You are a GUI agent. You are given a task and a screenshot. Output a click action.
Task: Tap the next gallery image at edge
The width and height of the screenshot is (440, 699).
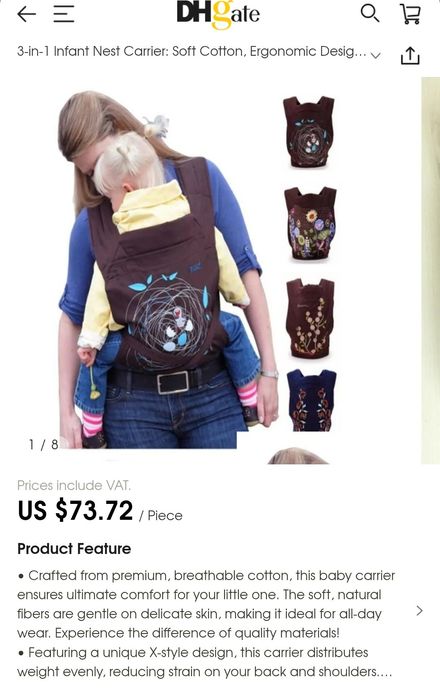431,270
